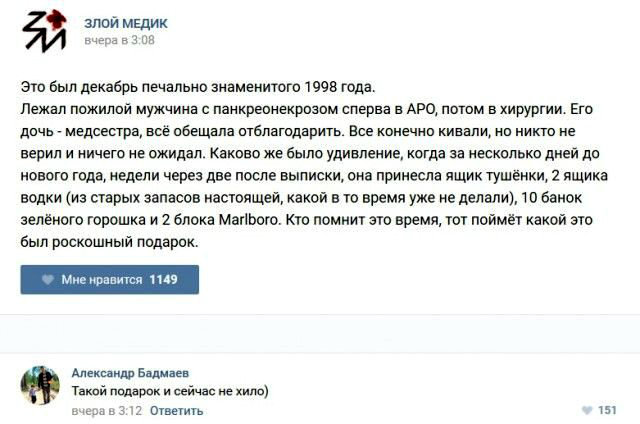
Task: Open the comment timestamp "вчера в 3:12"
Action: (107, 411)
